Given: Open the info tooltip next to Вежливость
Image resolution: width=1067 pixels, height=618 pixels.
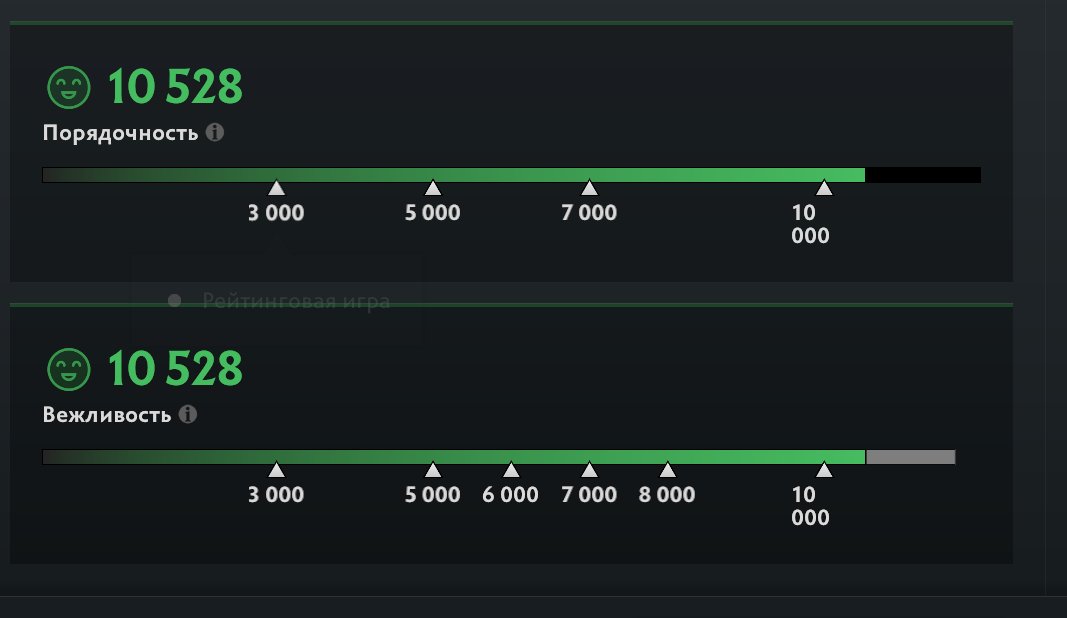Looking at the screenshot, I should click(x=188, y=412).
